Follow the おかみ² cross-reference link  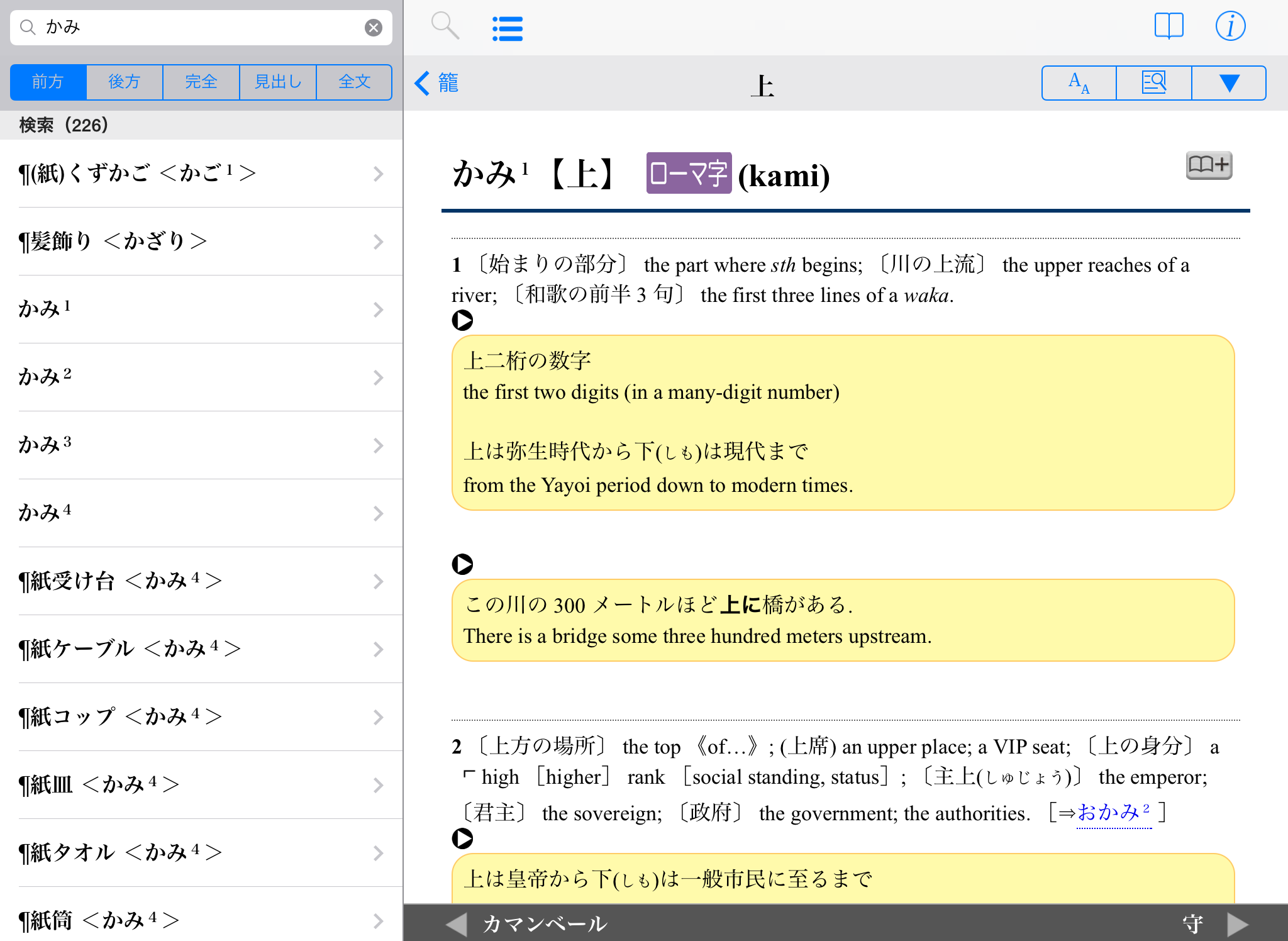1113,813
